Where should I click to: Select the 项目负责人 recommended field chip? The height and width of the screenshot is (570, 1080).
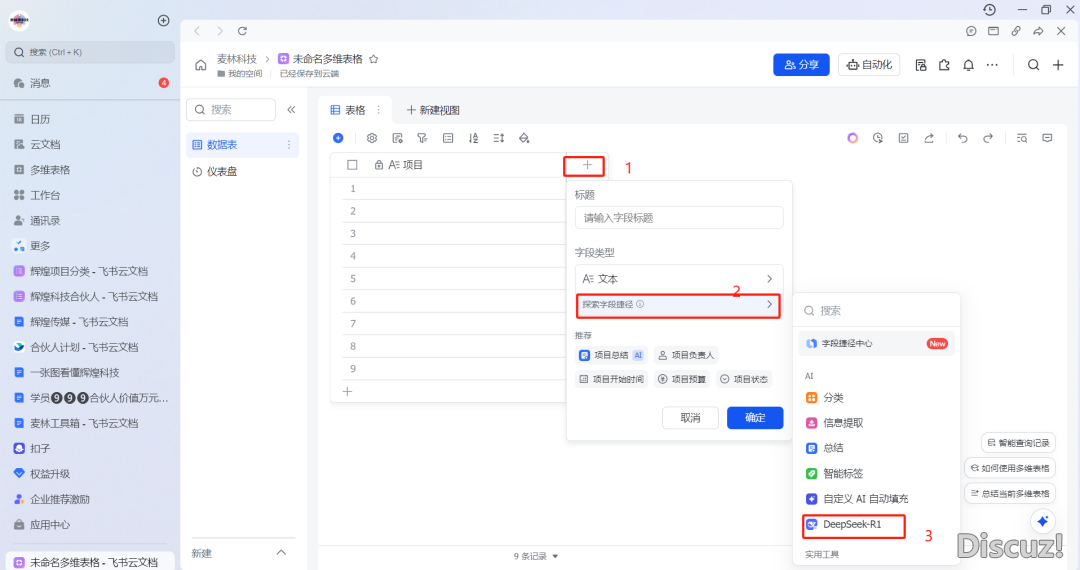pyautogui.click(x=686, y=355)
